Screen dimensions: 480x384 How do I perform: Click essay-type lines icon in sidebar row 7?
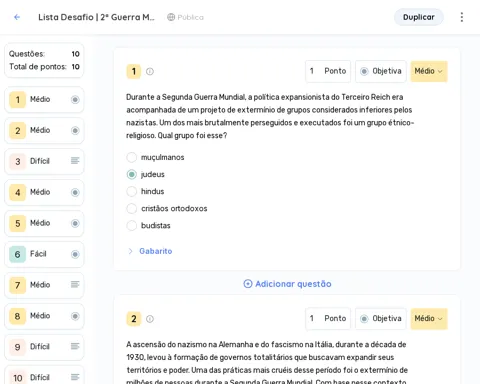pyautogui.click(x=75, y=284)
